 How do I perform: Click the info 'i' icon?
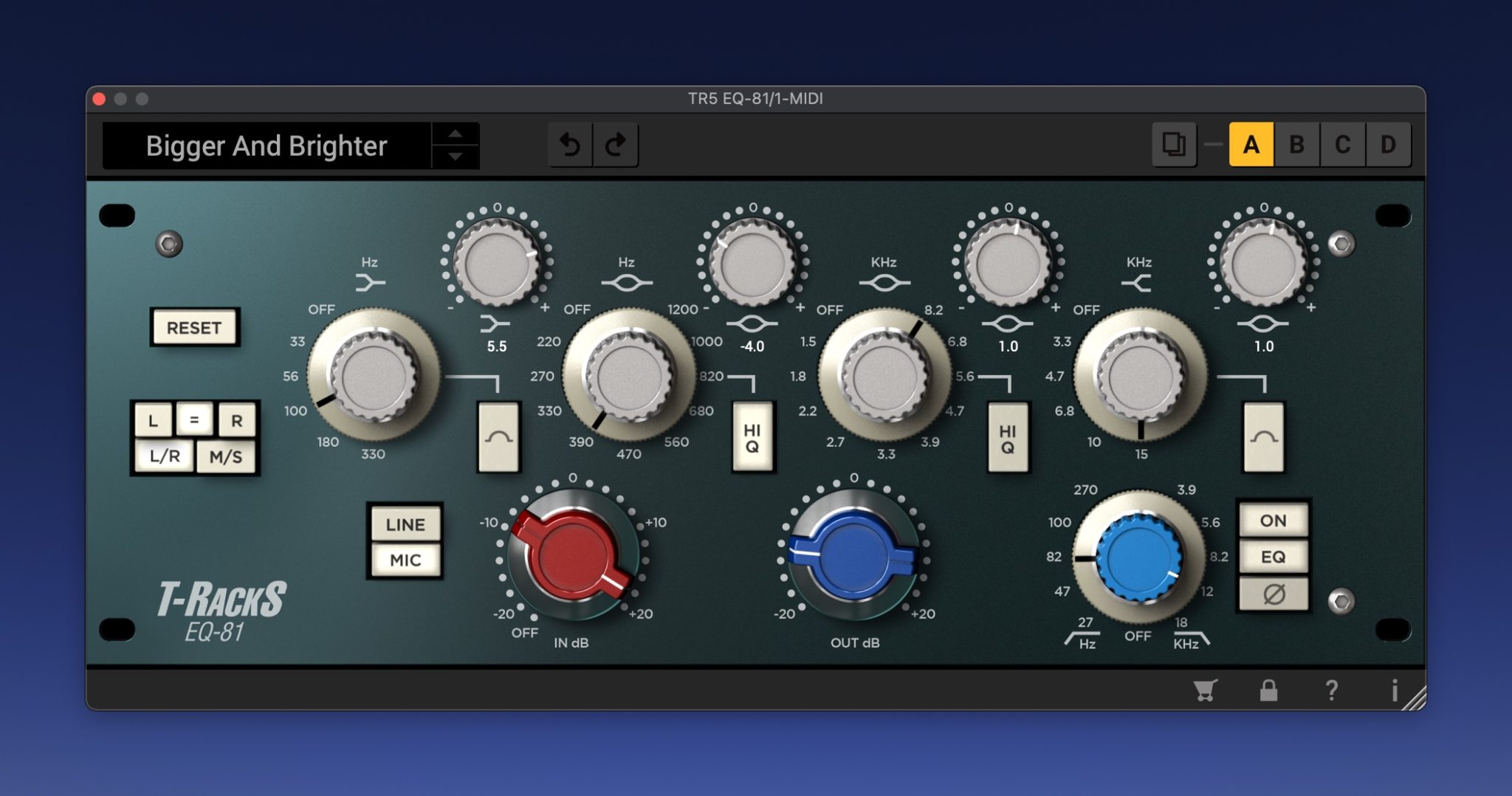tap(1394, 690)
